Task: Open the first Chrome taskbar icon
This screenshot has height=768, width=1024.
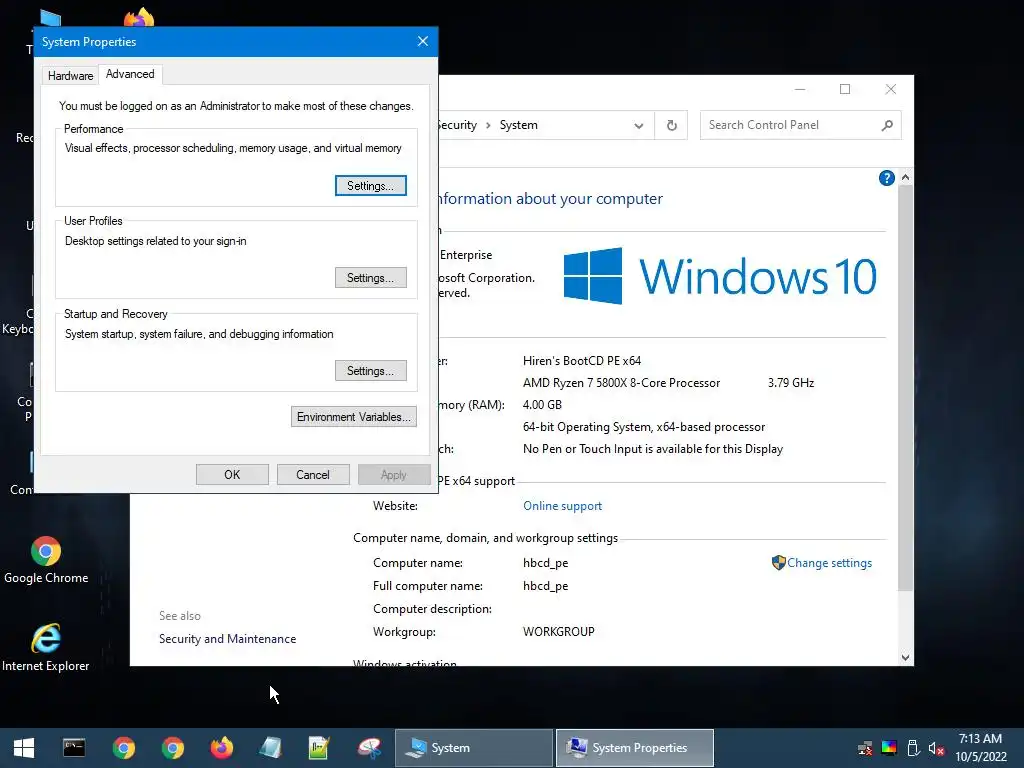Action: 123,748
